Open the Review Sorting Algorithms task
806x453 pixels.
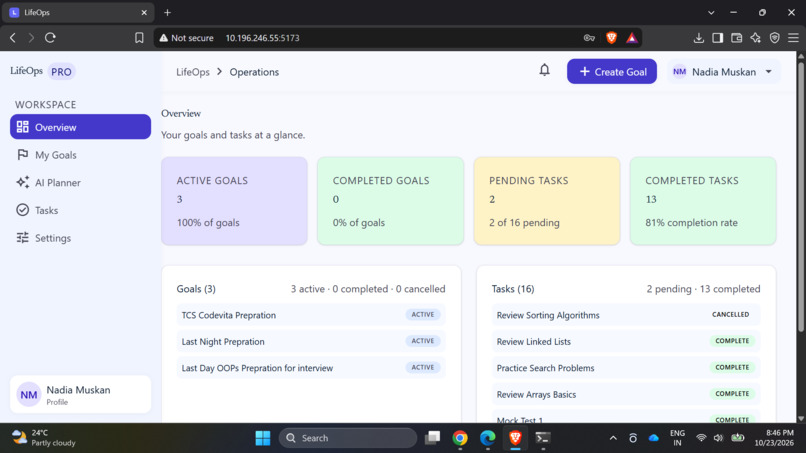pos(626,315)
